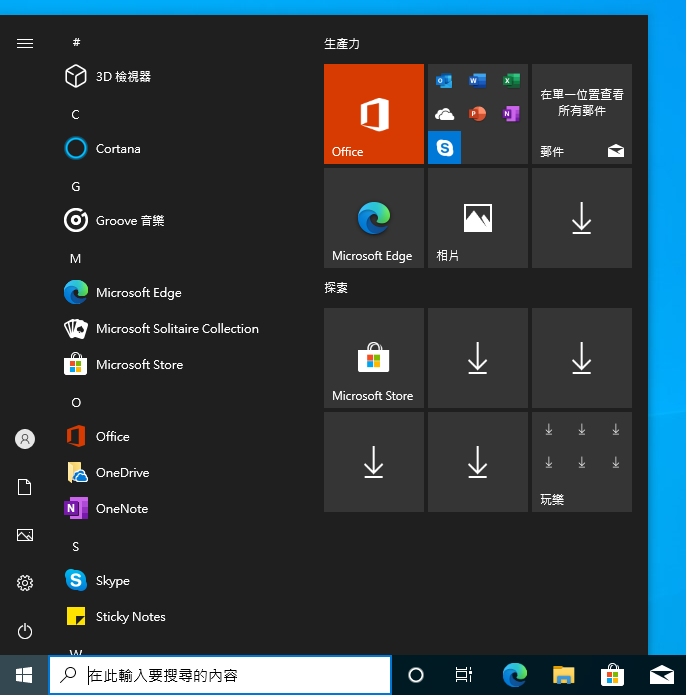This screenshot has width=686, height=695.
Task: Open the 郵件 mail tile
Action: pyautogui.click(x=581, y=114)
